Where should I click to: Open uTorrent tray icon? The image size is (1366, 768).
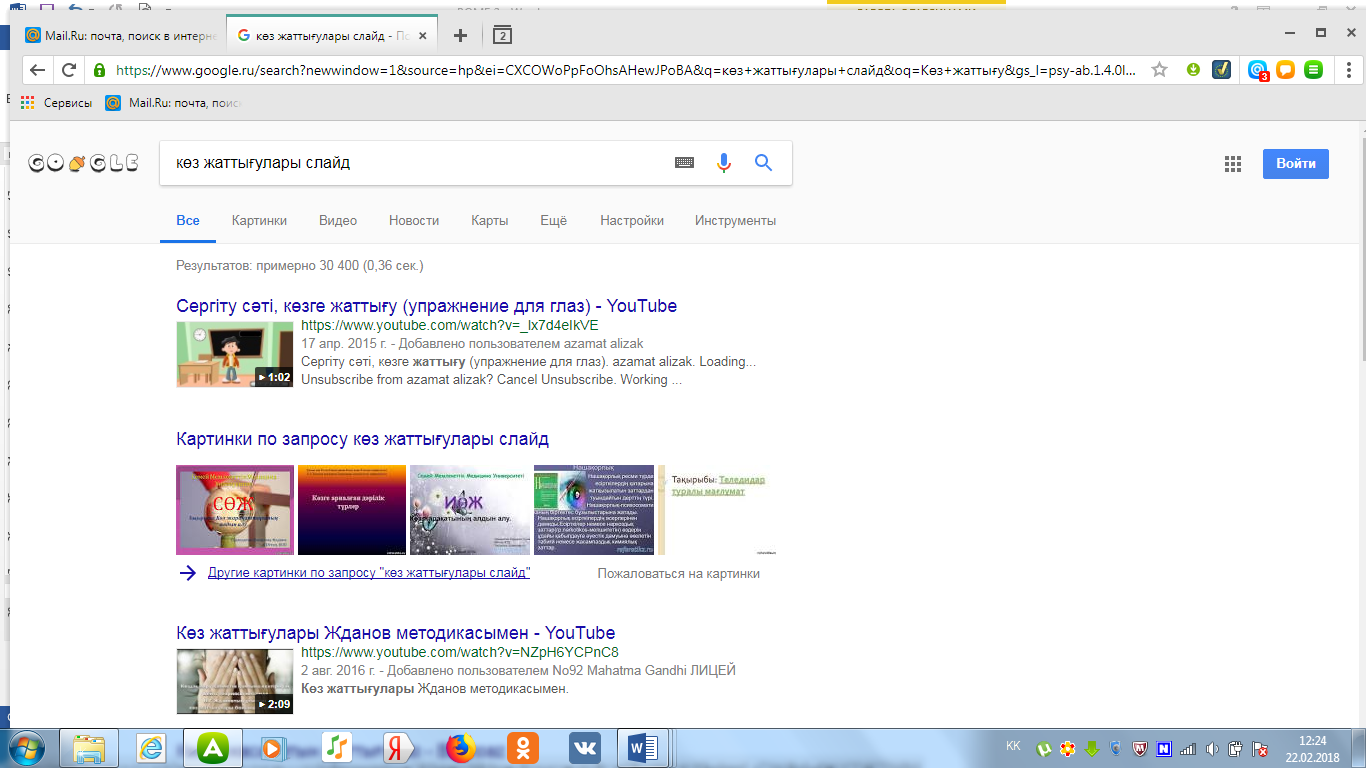(1045, 748)
